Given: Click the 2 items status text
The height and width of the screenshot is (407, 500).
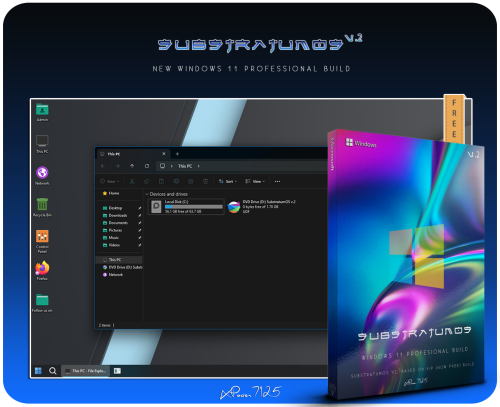Looking at the screenshot, I should (104, 325).
